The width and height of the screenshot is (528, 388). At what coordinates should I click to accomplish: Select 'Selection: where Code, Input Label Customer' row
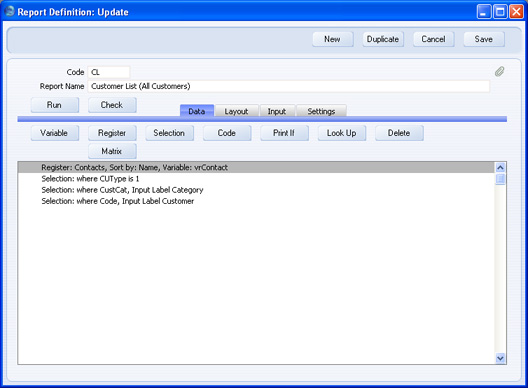(256, 201)
